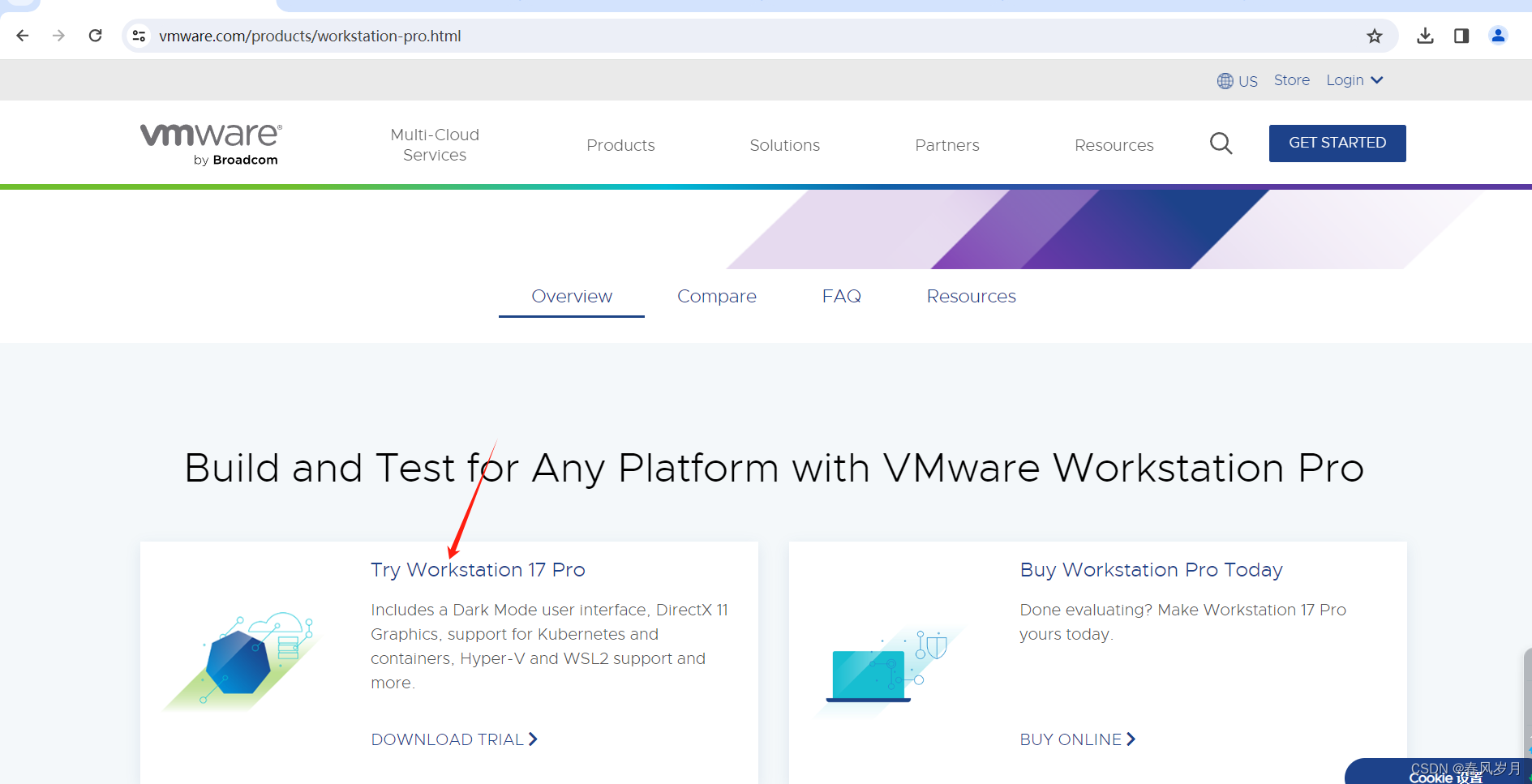The image size is (1532, 784).
Task: Reload the page with refresh icon
Action: 95,36
